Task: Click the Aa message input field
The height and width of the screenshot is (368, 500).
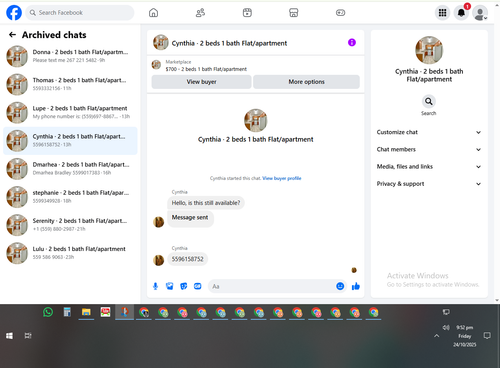Action: (x=272, y=286)
